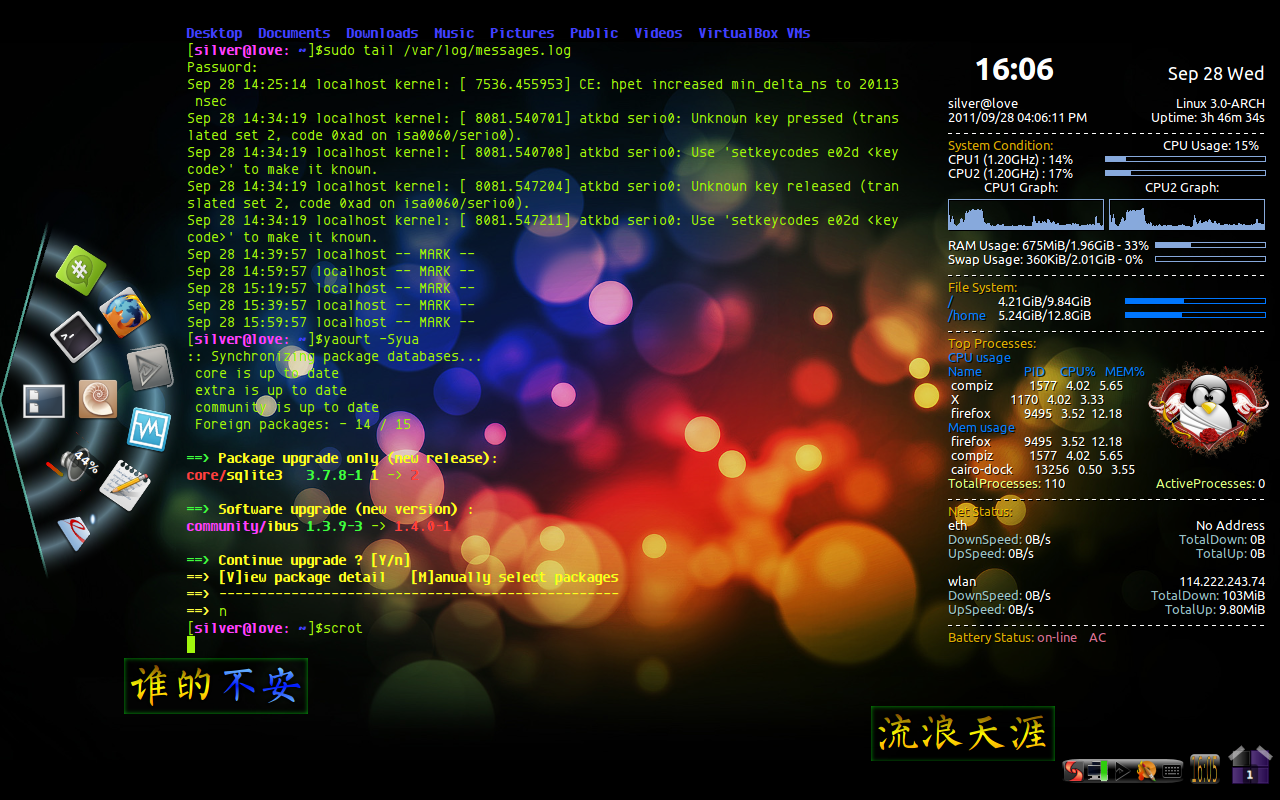Open the terminal icon in the dock
The image size is (1280, 800).
tap(74, 336)
